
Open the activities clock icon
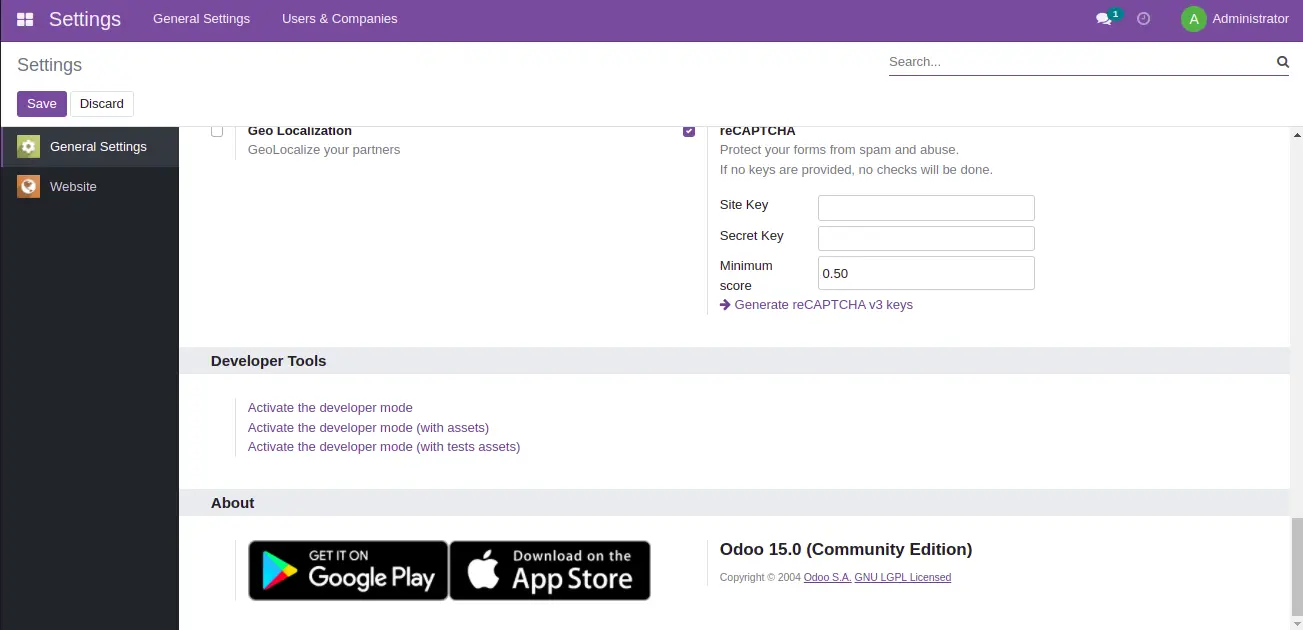click(1144, 19)
